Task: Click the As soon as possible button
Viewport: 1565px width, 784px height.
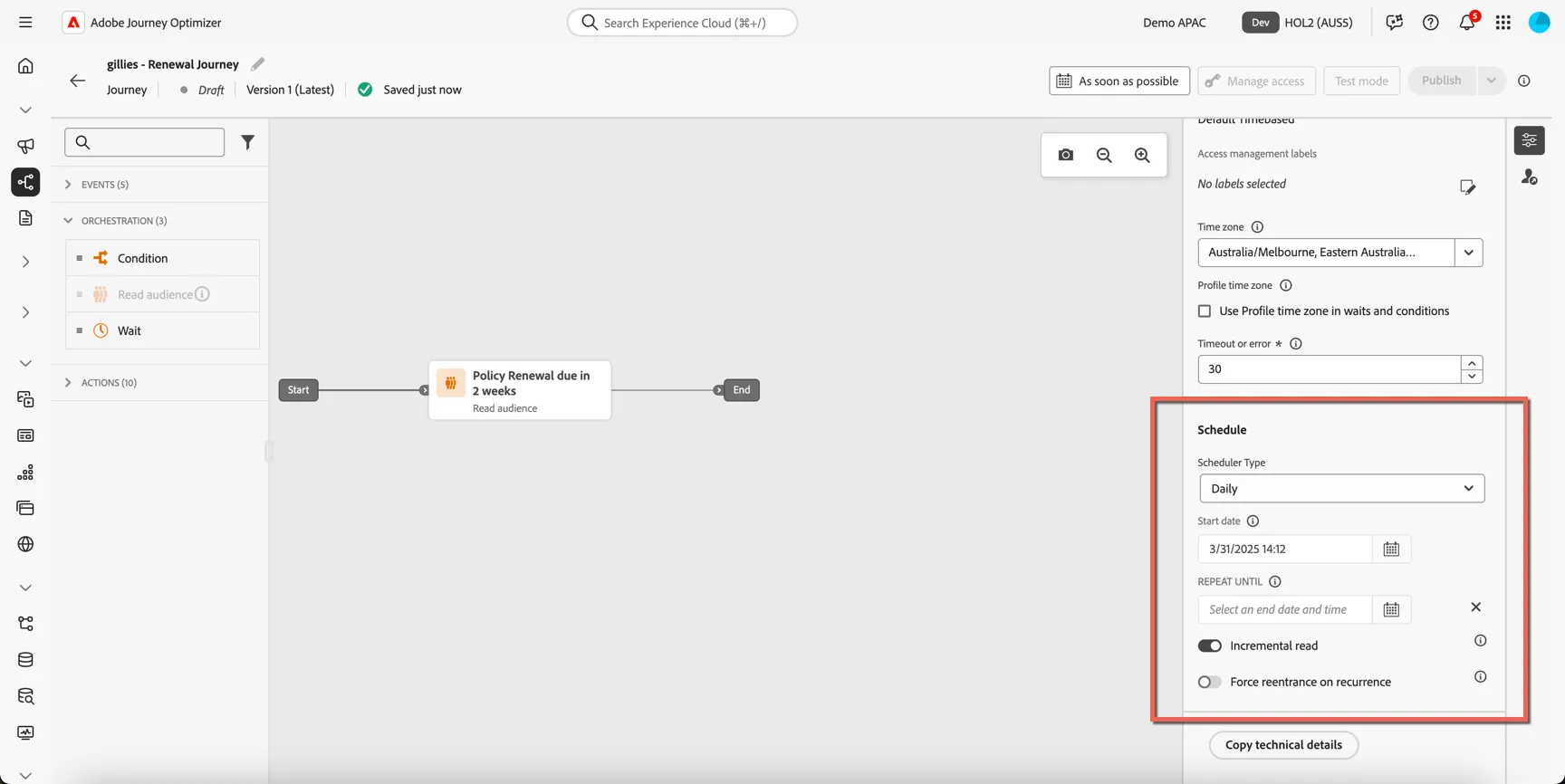Action: click(1119, 81)
